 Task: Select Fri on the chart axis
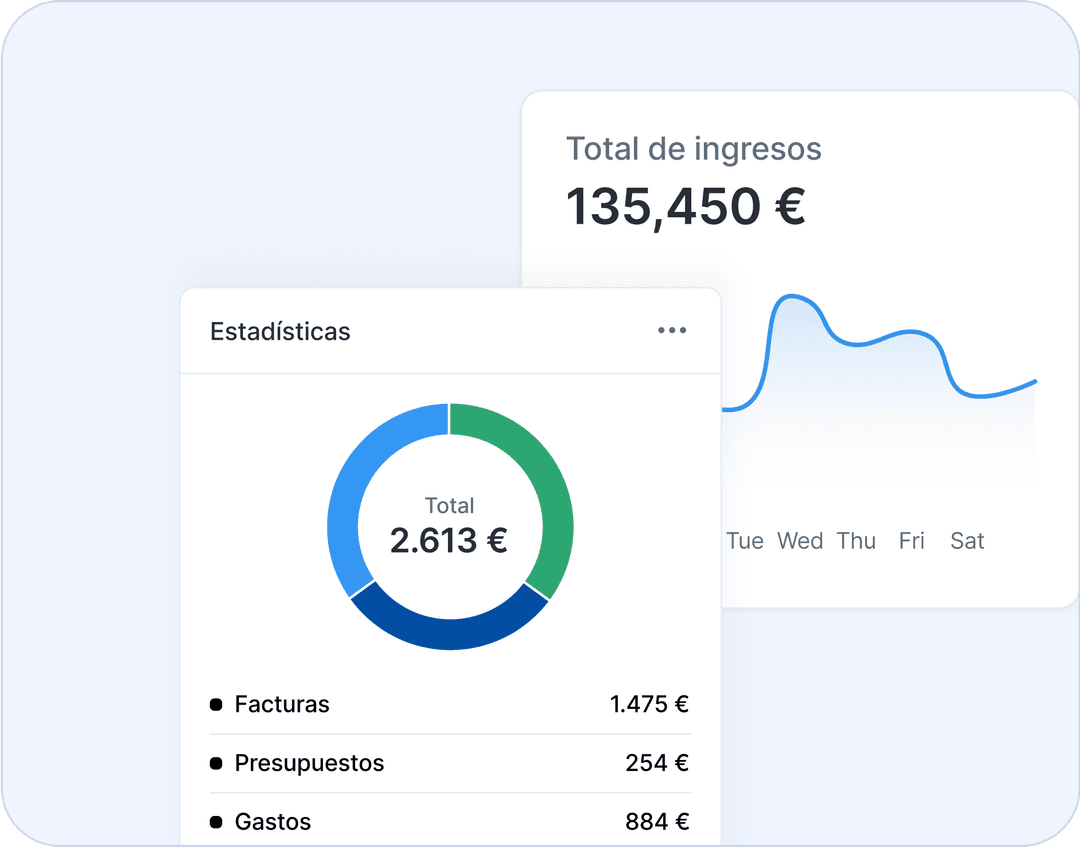point(912,542)
